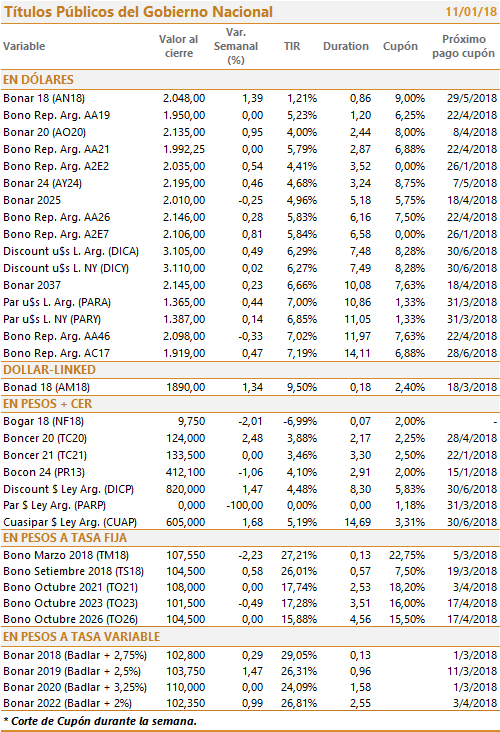Select the Bonar 24 (AY24) closing value 2.195,00

point(184,183)
